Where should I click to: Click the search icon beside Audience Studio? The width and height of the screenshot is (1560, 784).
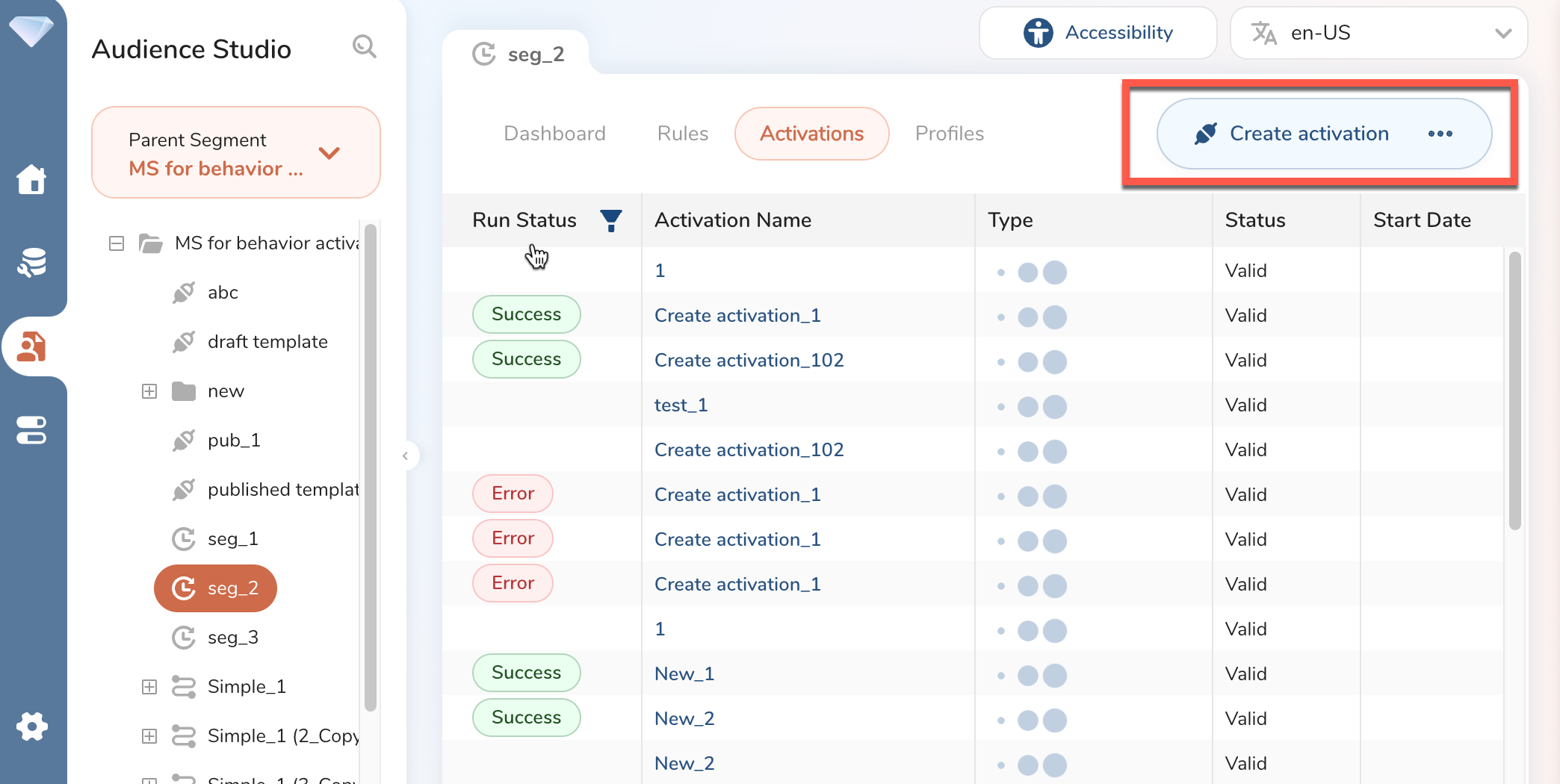[x=364, y=47]
